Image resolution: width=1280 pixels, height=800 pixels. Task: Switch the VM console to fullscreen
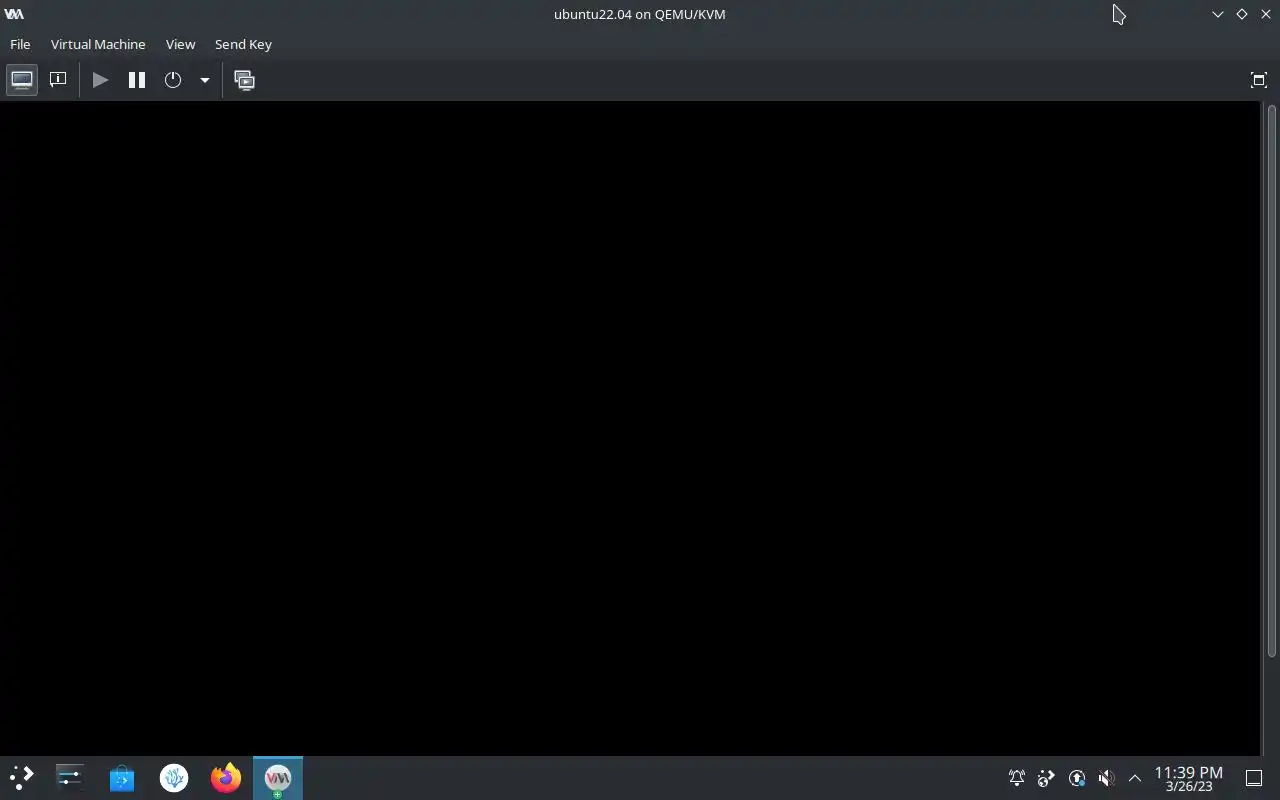click(1259, 80)
